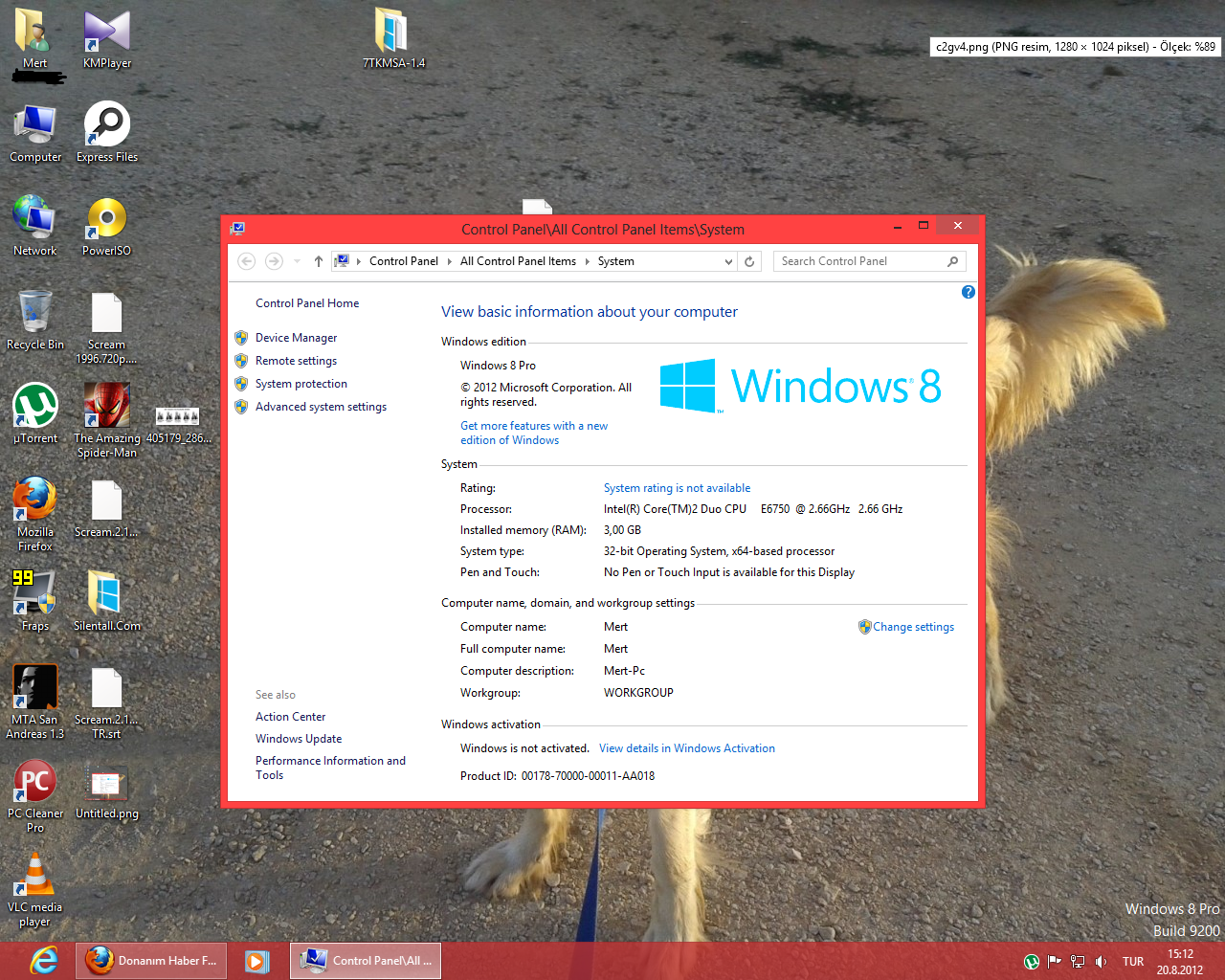Open Performance Information and Tools

tap(330, 768)
